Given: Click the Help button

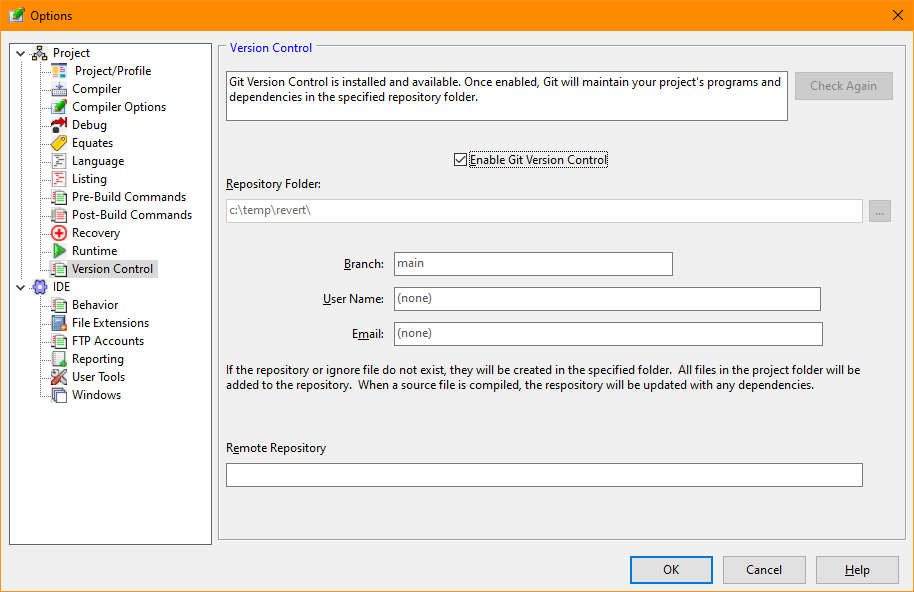Looking at the screenshot, I should tap(857, 570).
